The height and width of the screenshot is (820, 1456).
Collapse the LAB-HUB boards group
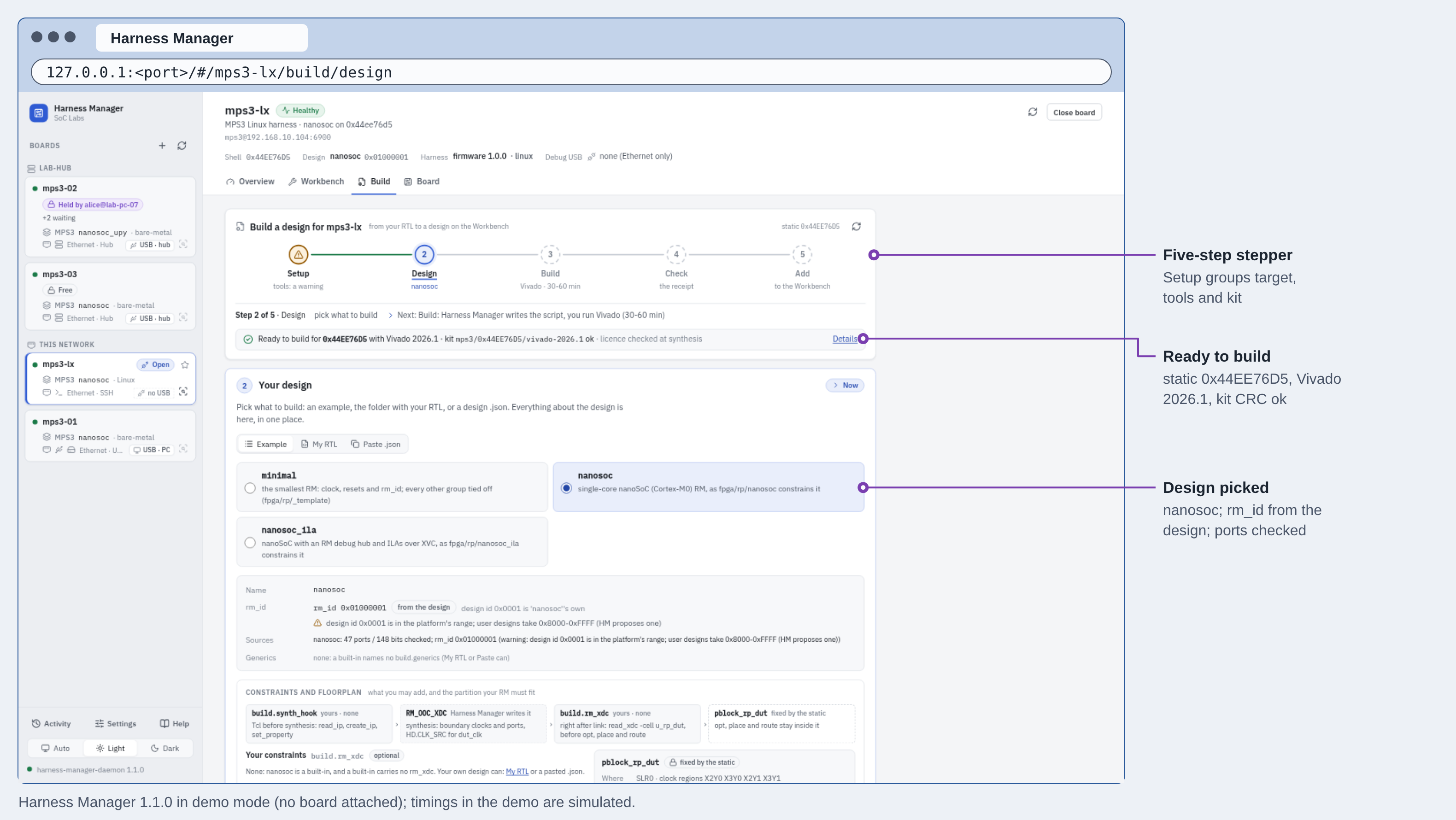point(50,169)
